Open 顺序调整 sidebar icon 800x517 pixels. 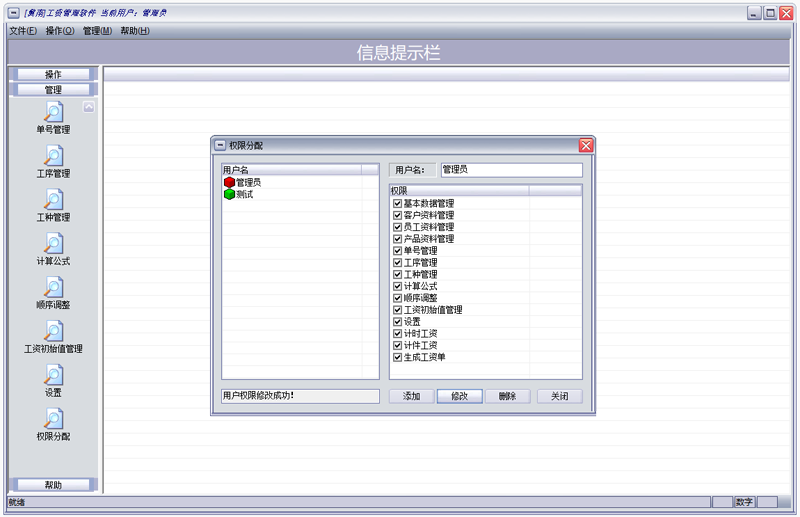pos(54,288)
